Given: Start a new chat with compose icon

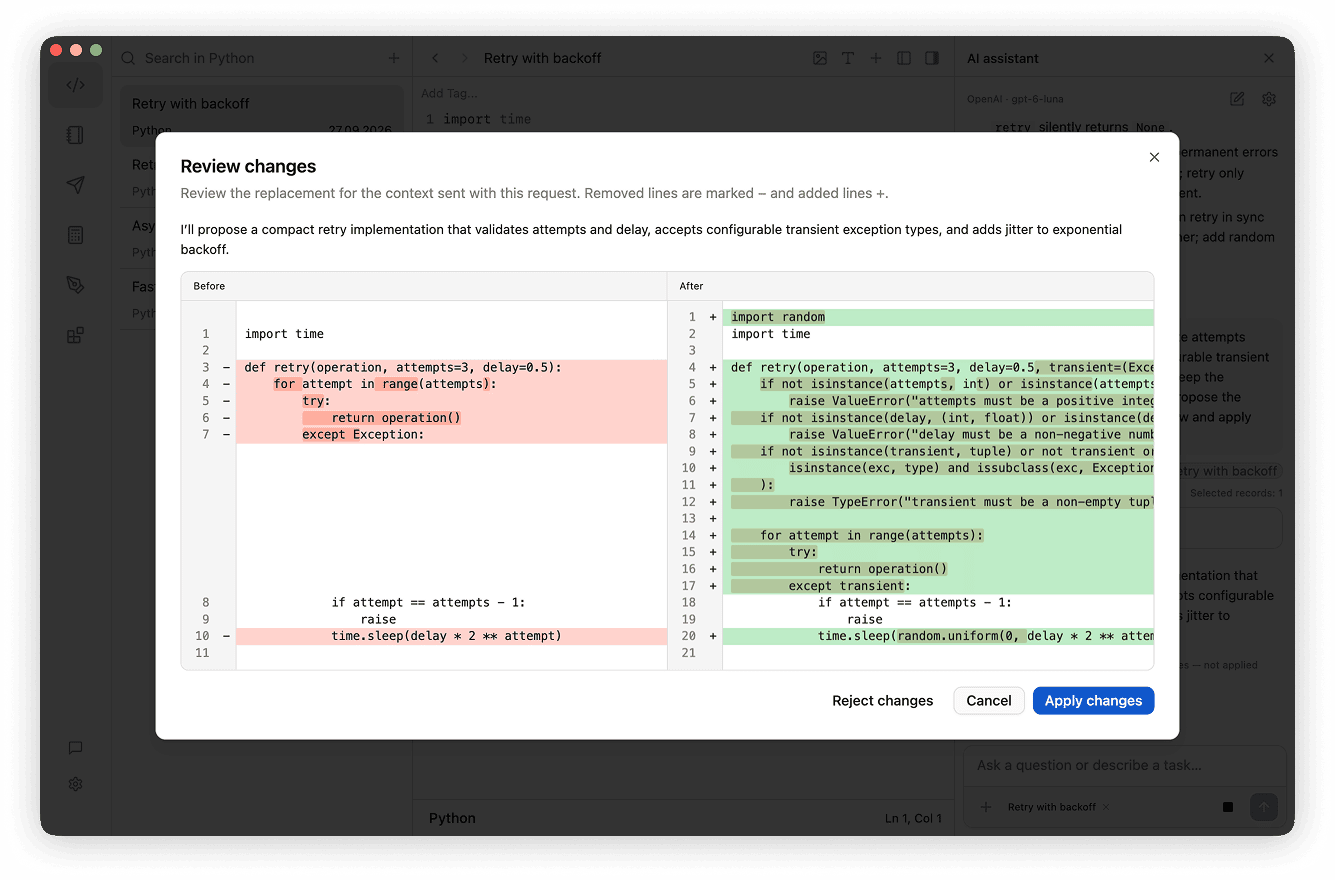Looking at the screenshot, I should click(x=1237, y=99).
